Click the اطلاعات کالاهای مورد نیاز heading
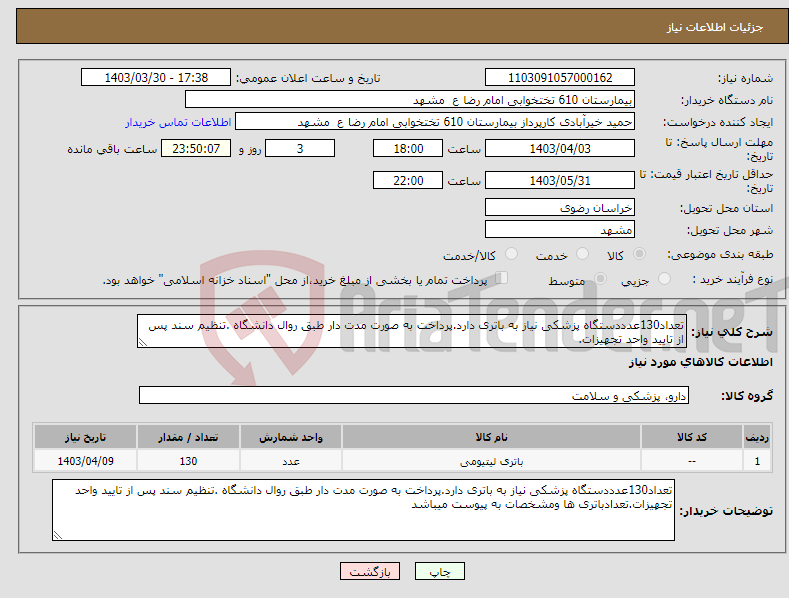Screen dimensions: 789x598 point(700,362)
